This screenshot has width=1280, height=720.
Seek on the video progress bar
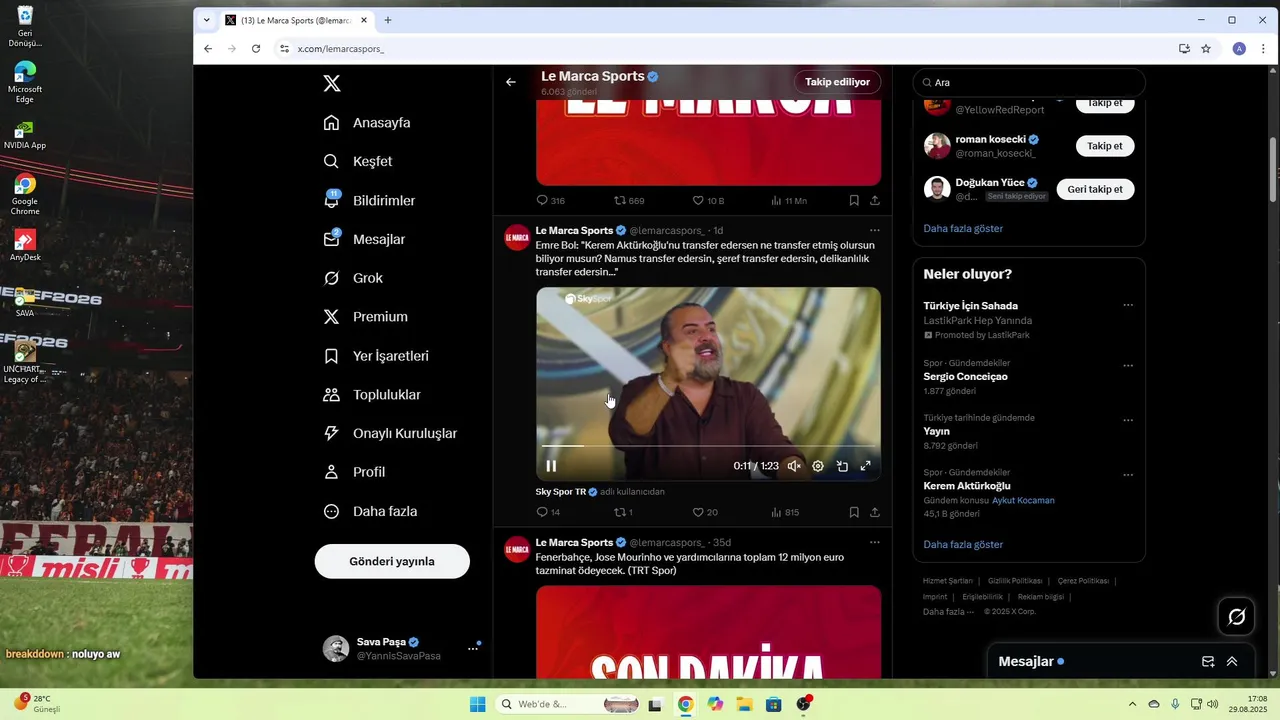708,446
